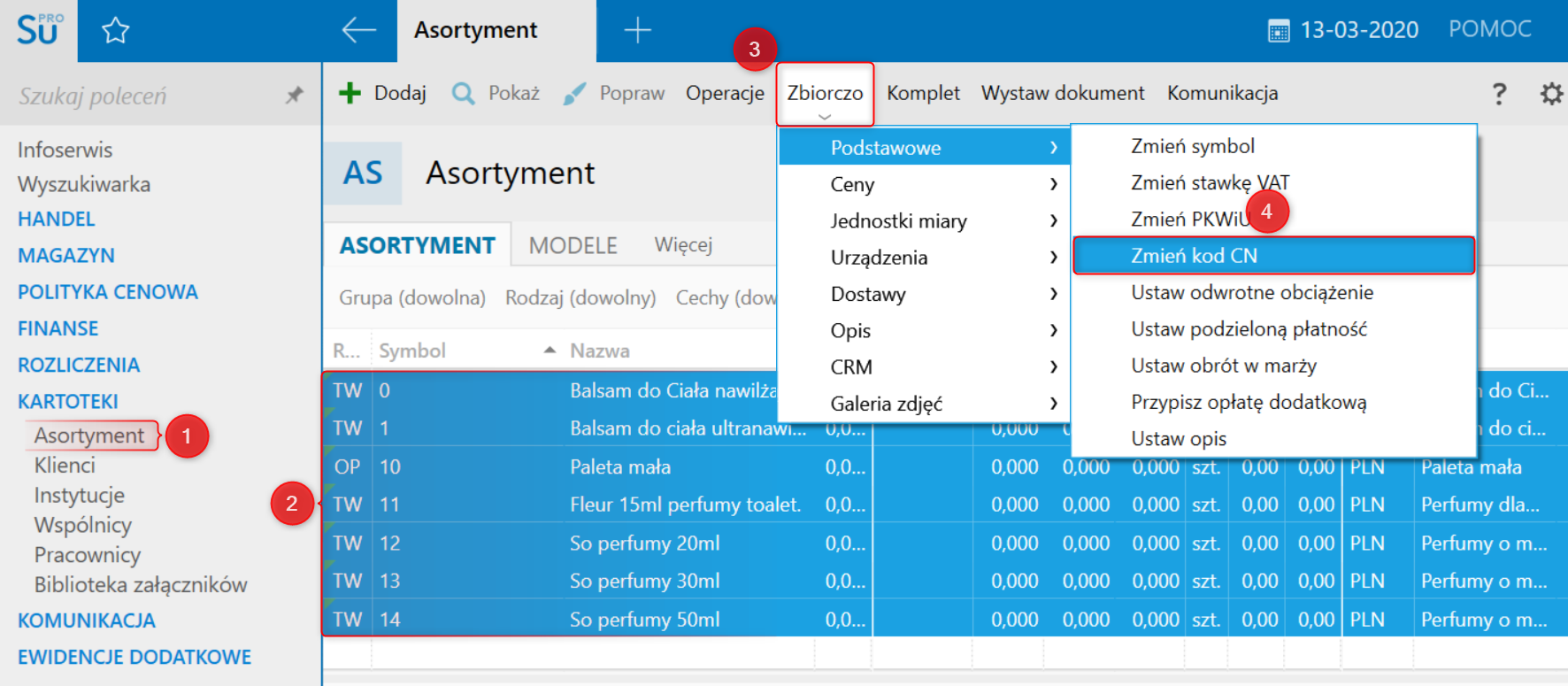Screen dimensions: 1568x686
Task: Expand Urządzenia submenu
Action: 924,258
